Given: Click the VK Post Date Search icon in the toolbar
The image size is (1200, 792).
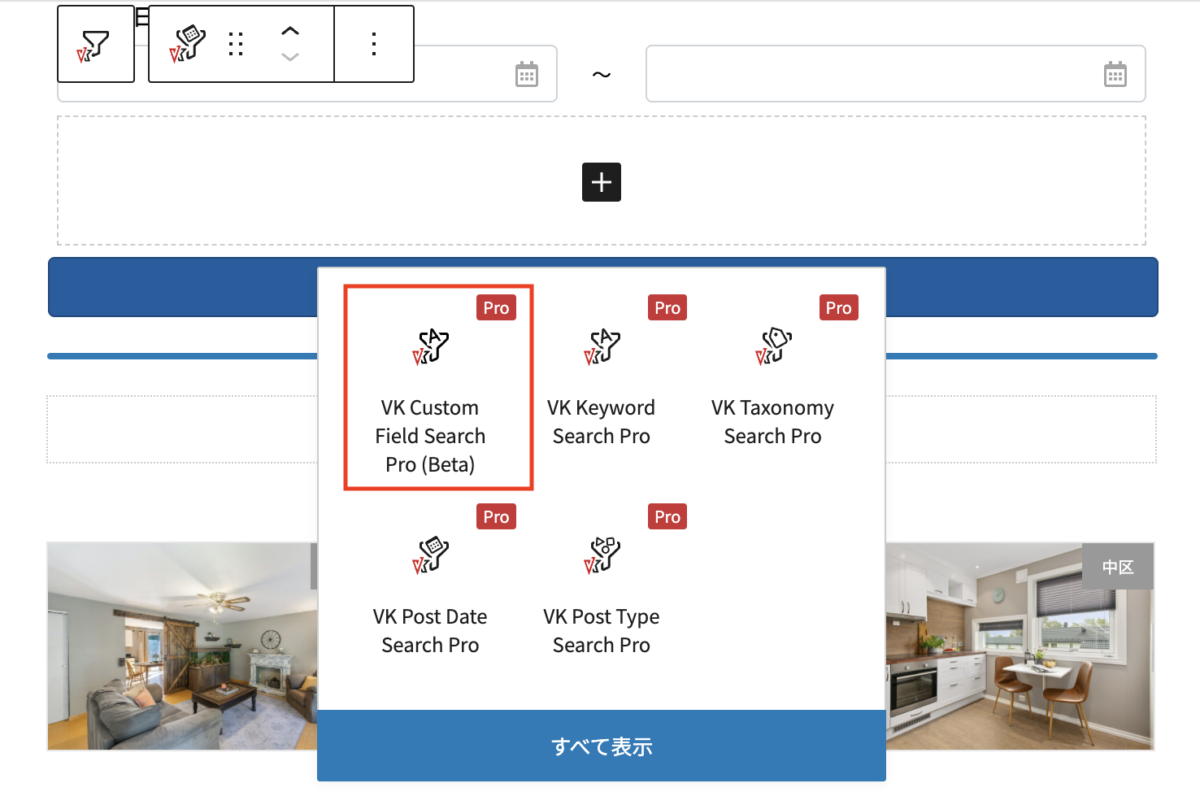Looking at the screenshot, I should click(183, 43).
